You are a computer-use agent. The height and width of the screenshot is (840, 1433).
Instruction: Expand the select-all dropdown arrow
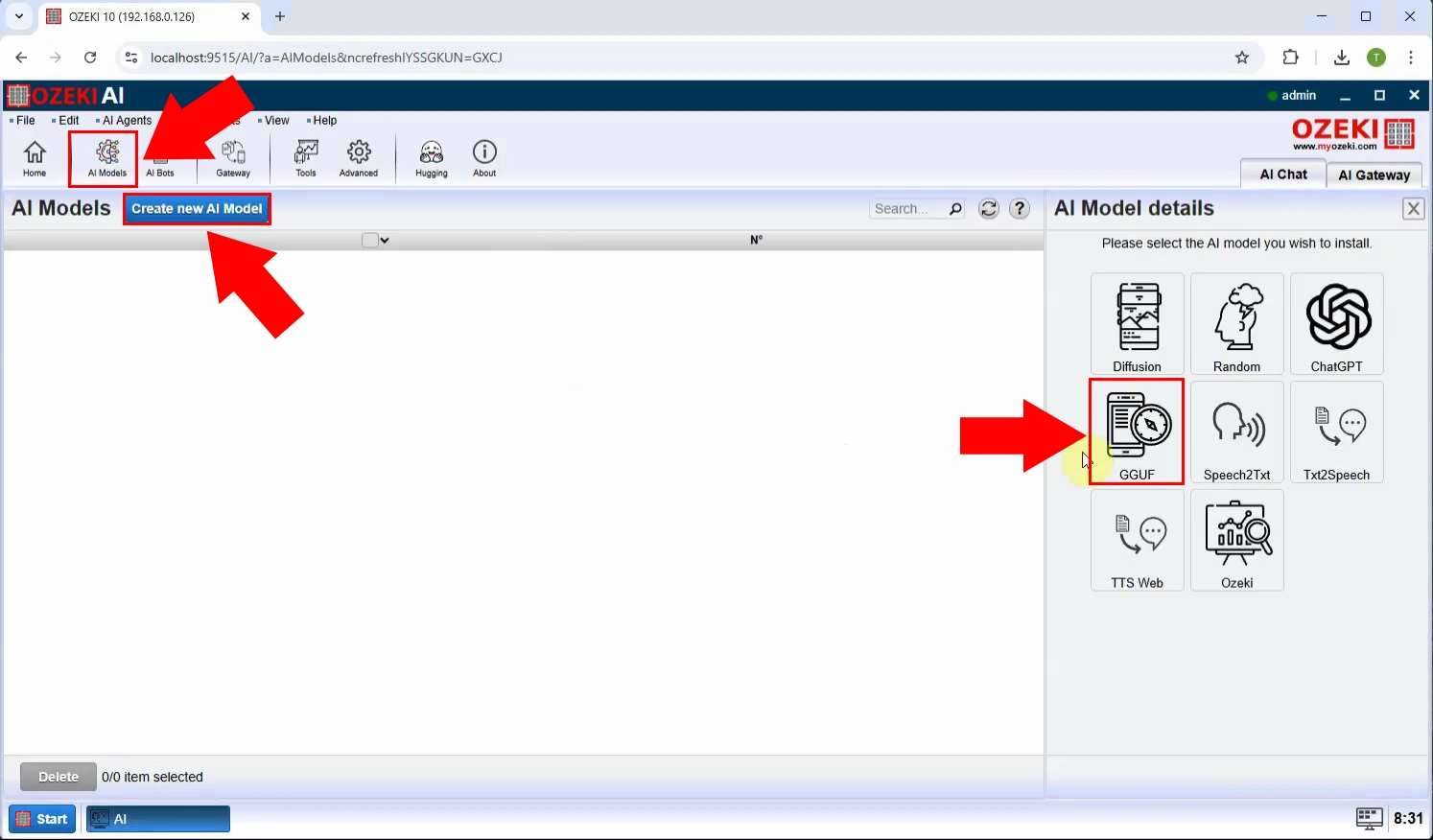click(385, 241)
